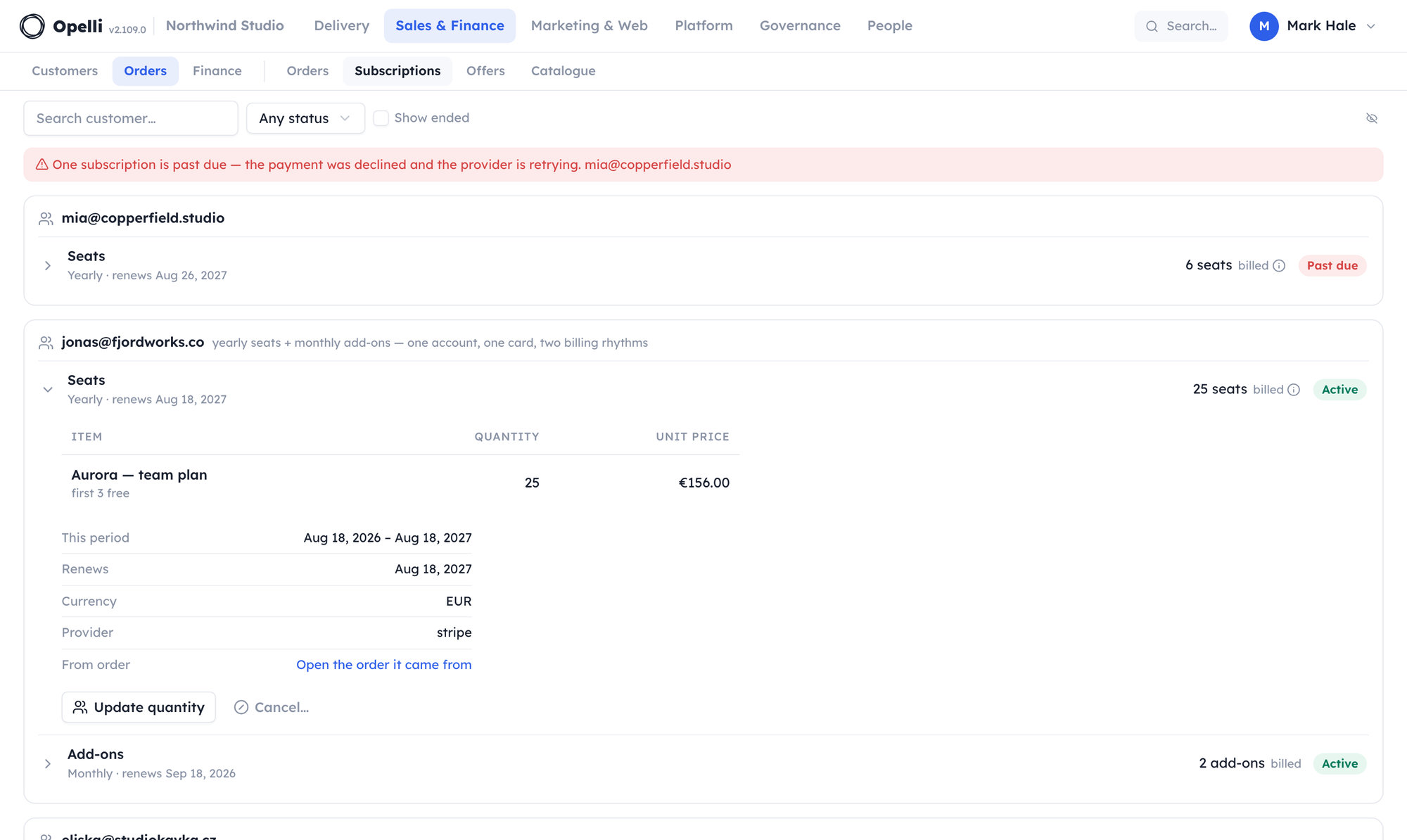Image resolution: width=1407 pixels, height=840 pixels.
Task: Focus the Search customer input field
Action: tap(131, 118)
